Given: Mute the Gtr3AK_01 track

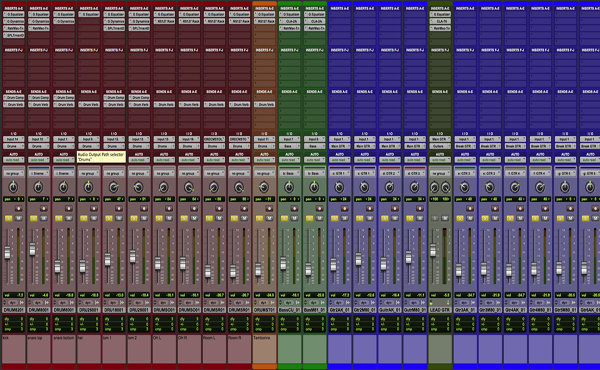Looking at the screenshot, I should [x=470, y=218].
